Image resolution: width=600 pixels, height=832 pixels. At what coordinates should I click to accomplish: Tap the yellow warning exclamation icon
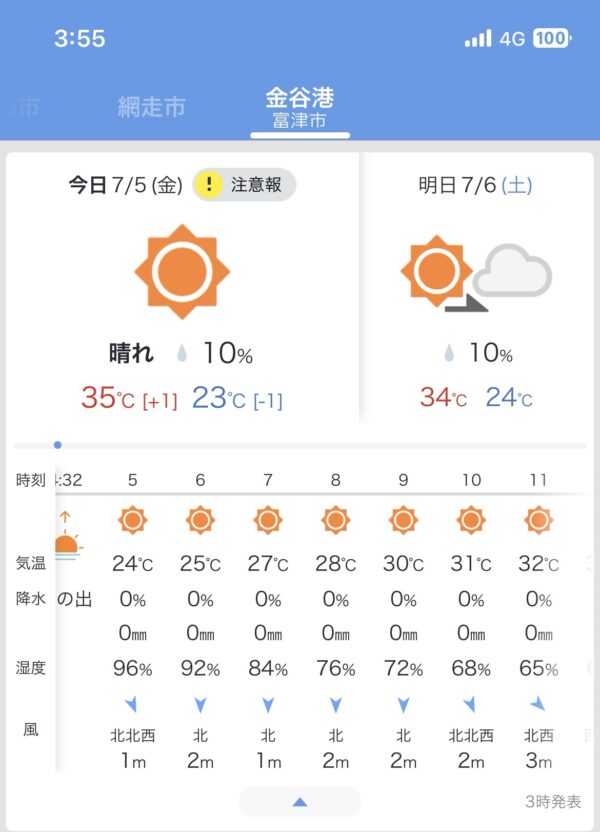click(210, 184)
